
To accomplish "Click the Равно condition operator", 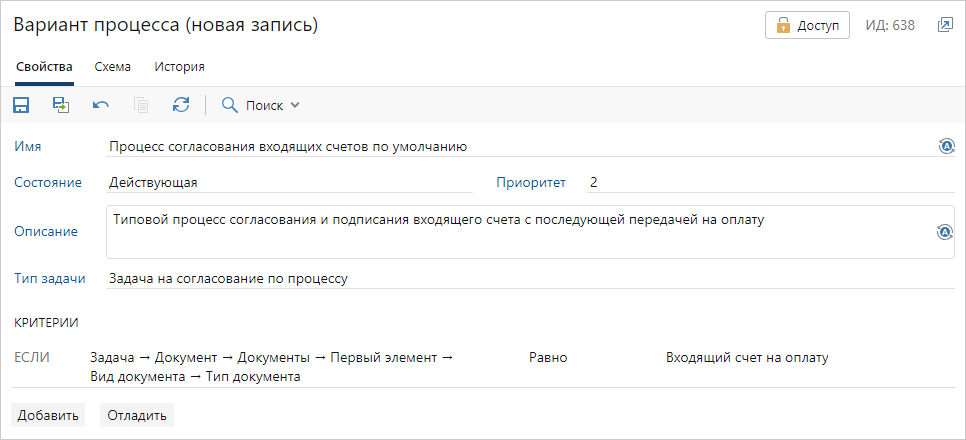I will [548, 358].
